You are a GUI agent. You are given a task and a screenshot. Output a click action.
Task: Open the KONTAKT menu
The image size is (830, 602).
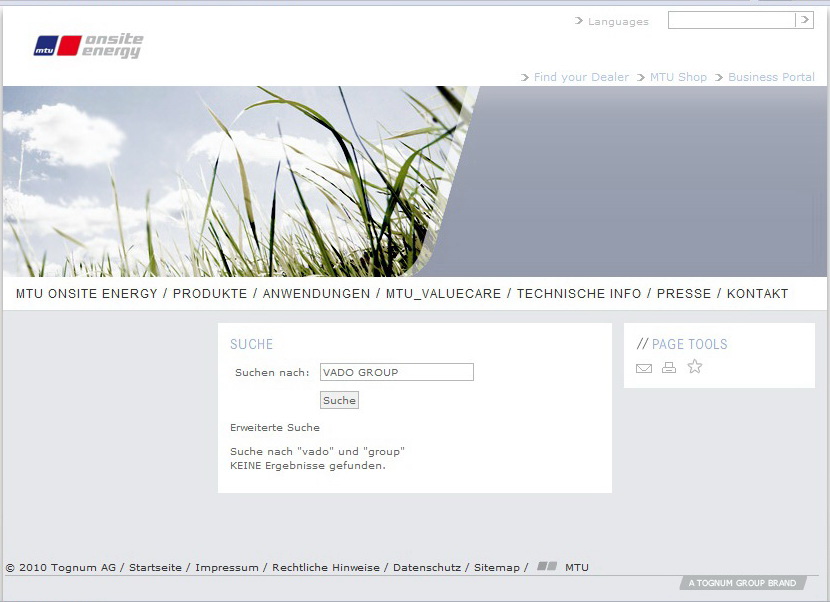(757, 293)
